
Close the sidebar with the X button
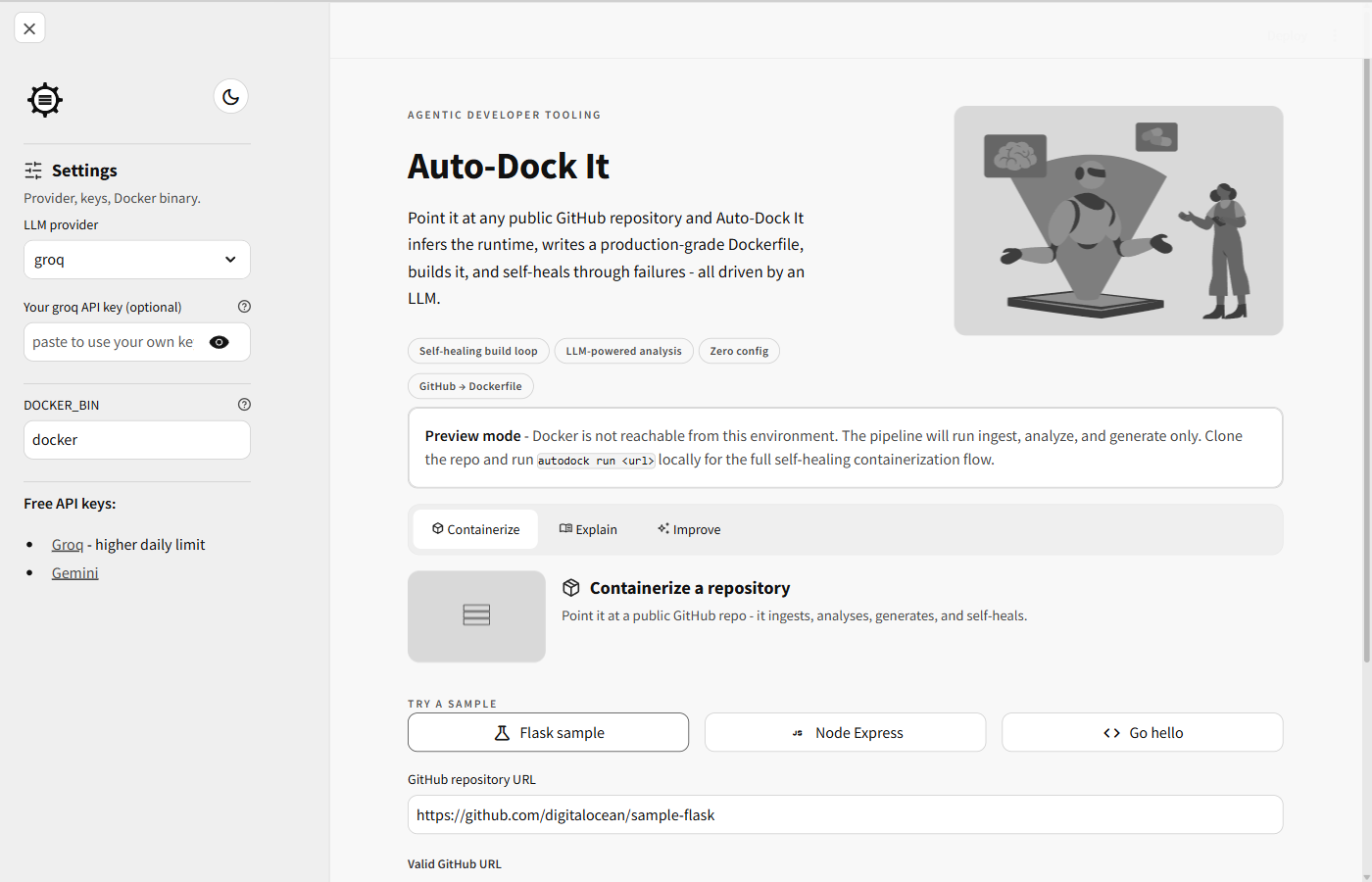click(29, 28)
